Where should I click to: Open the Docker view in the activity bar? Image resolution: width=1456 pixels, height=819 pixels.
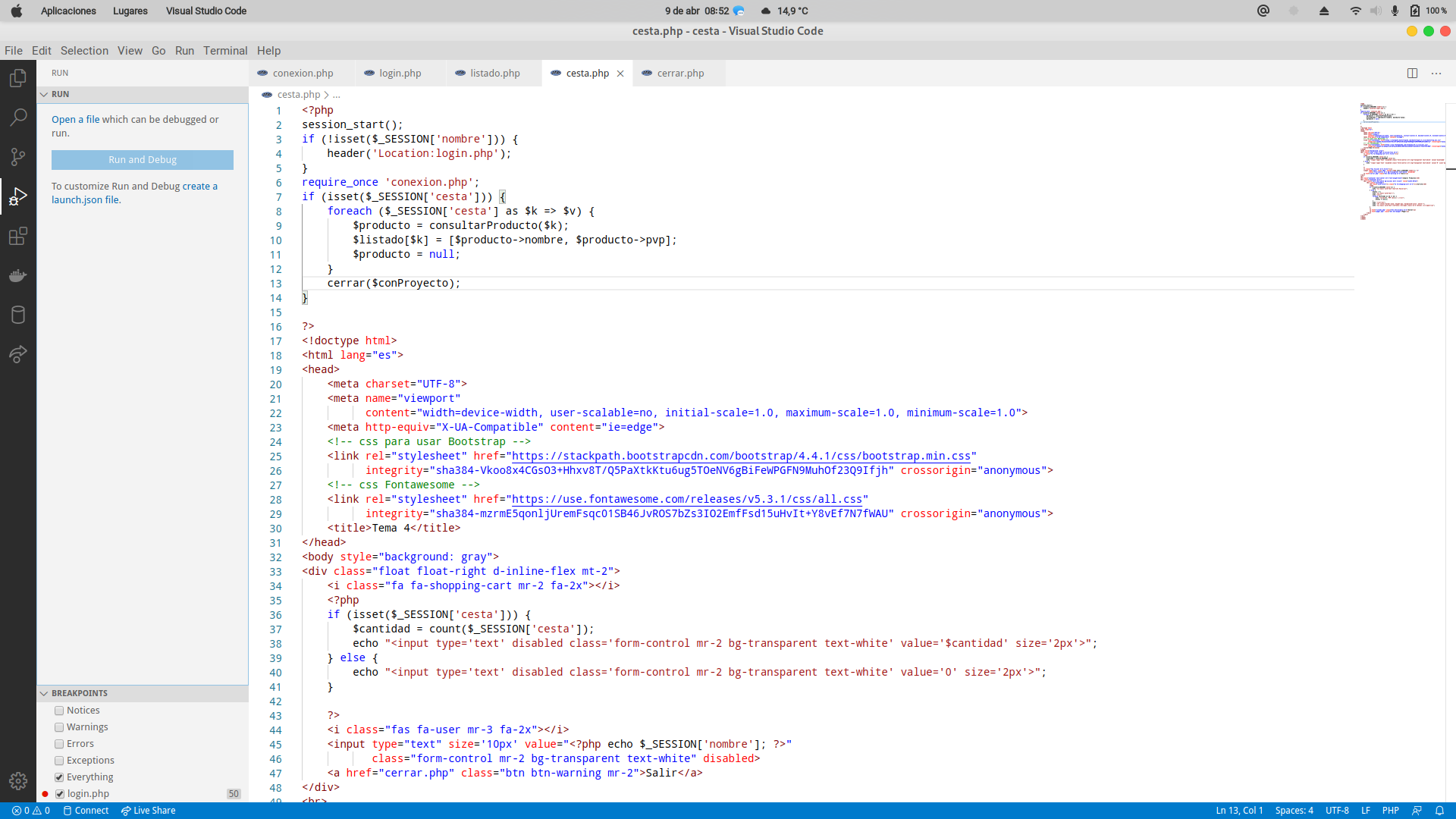tap(18, 275)
